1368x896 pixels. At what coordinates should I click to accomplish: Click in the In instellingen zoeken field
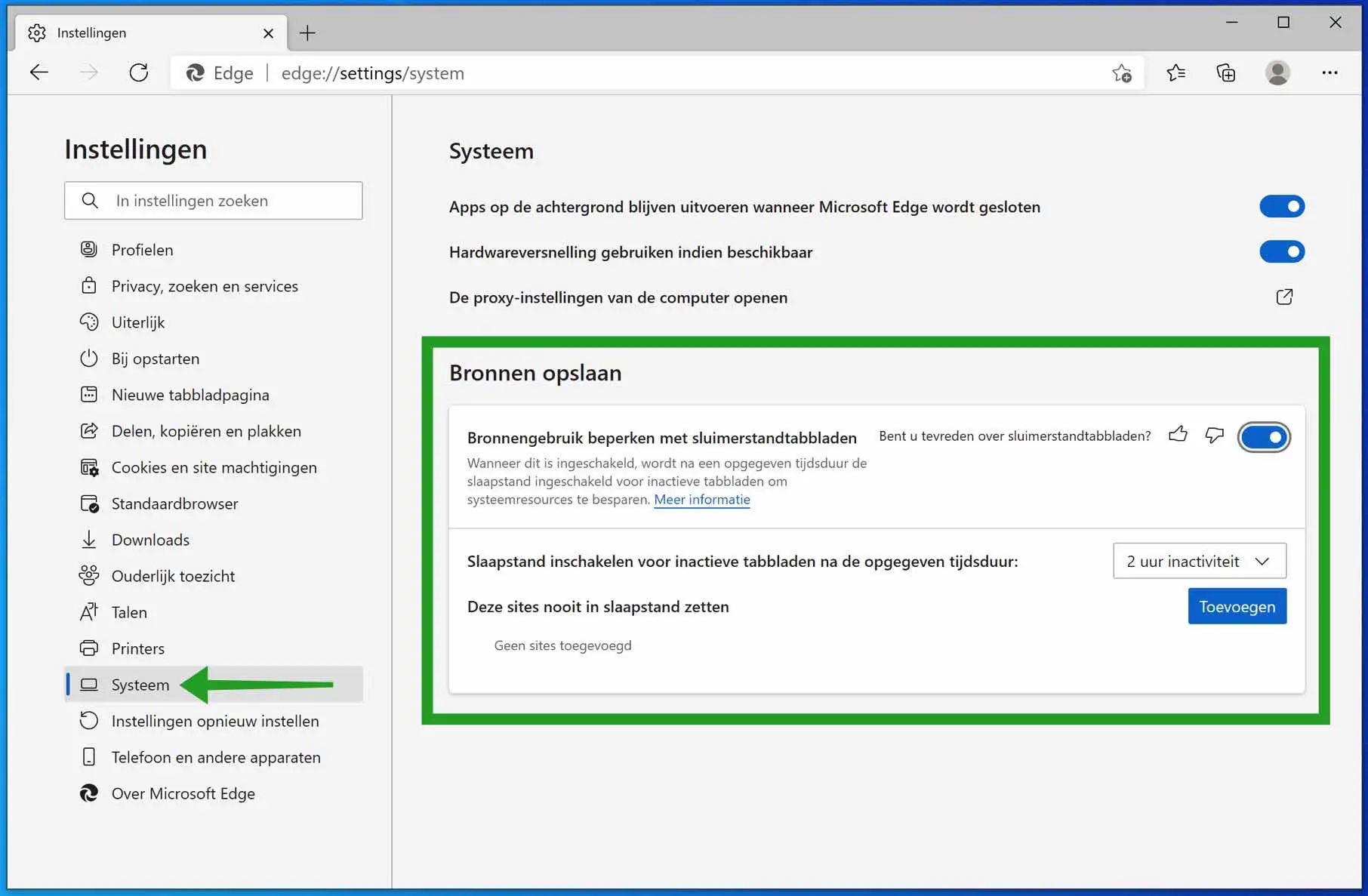[x=214, y=200]
